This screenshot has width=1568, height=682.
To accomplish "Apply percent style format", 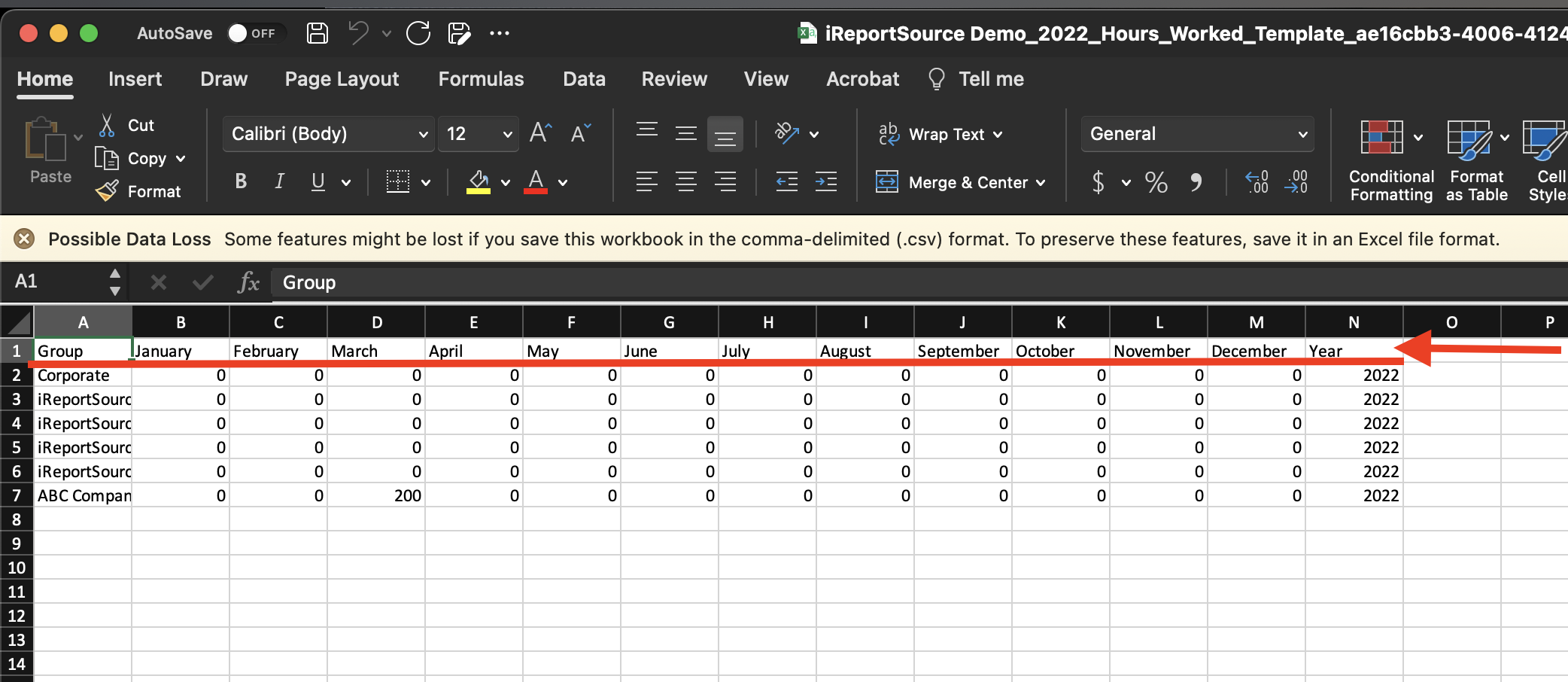I will pyautogui.click(x=1156, y=182).
